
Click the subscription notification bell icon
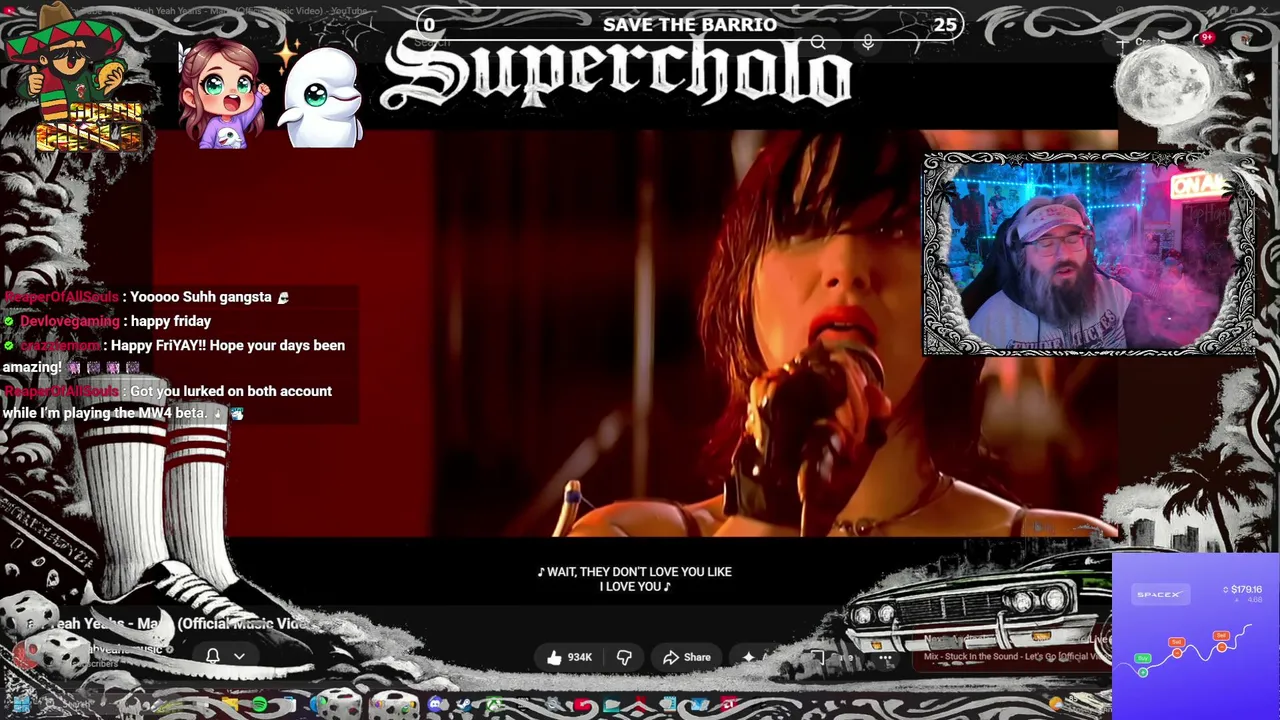(x=212, y=656)
